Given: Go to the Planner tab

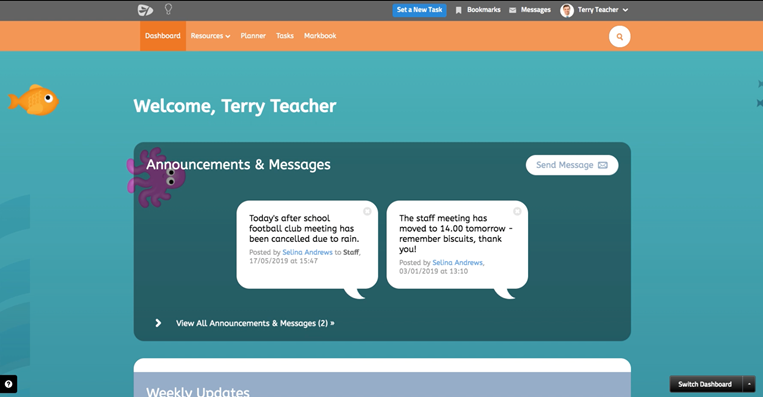Looking at the screenshot, I should click(253, 36).
